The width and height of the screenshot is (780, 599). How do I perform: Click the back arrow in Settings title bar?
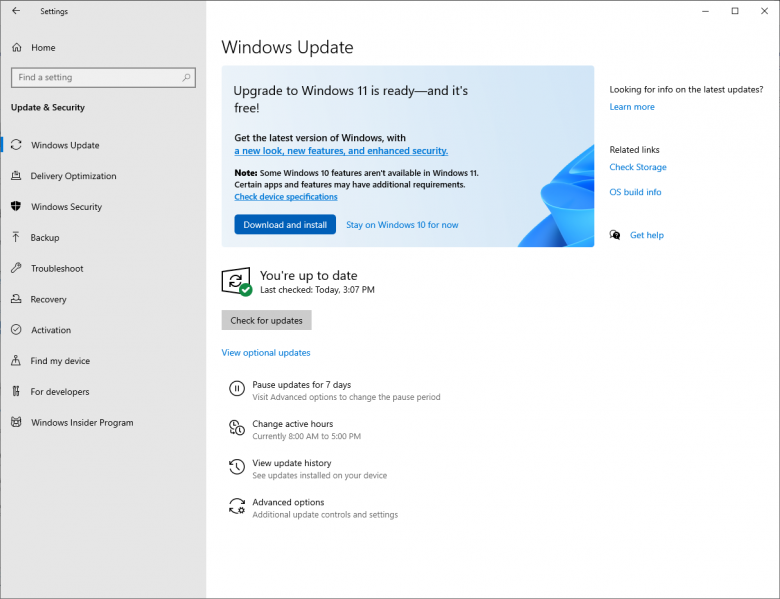point(15,11)
